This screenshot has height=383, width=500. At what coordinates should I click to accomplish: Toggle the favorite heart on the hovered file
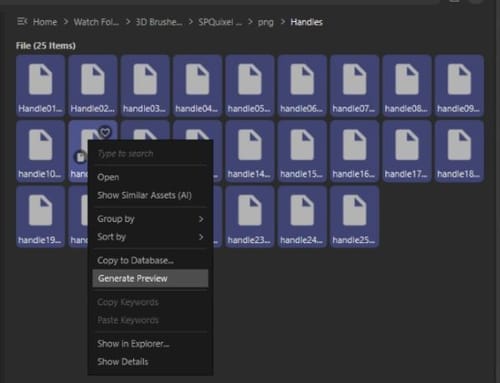[x=105, y=133]
